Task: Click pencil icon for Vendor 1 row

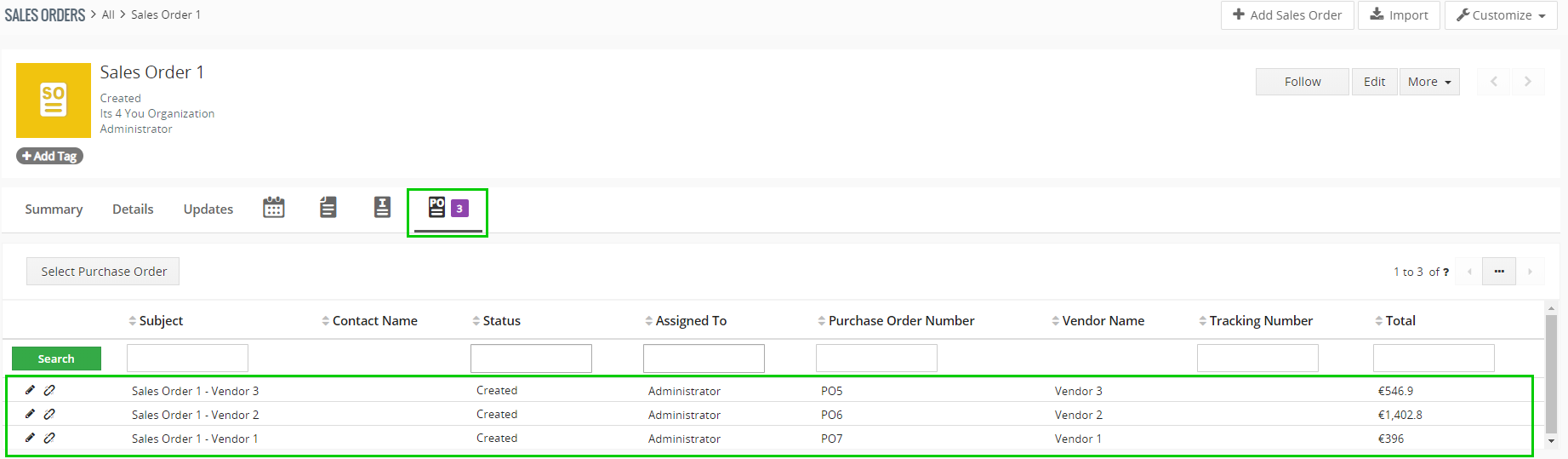Action: pyautogui.click(x=30, y=438)
